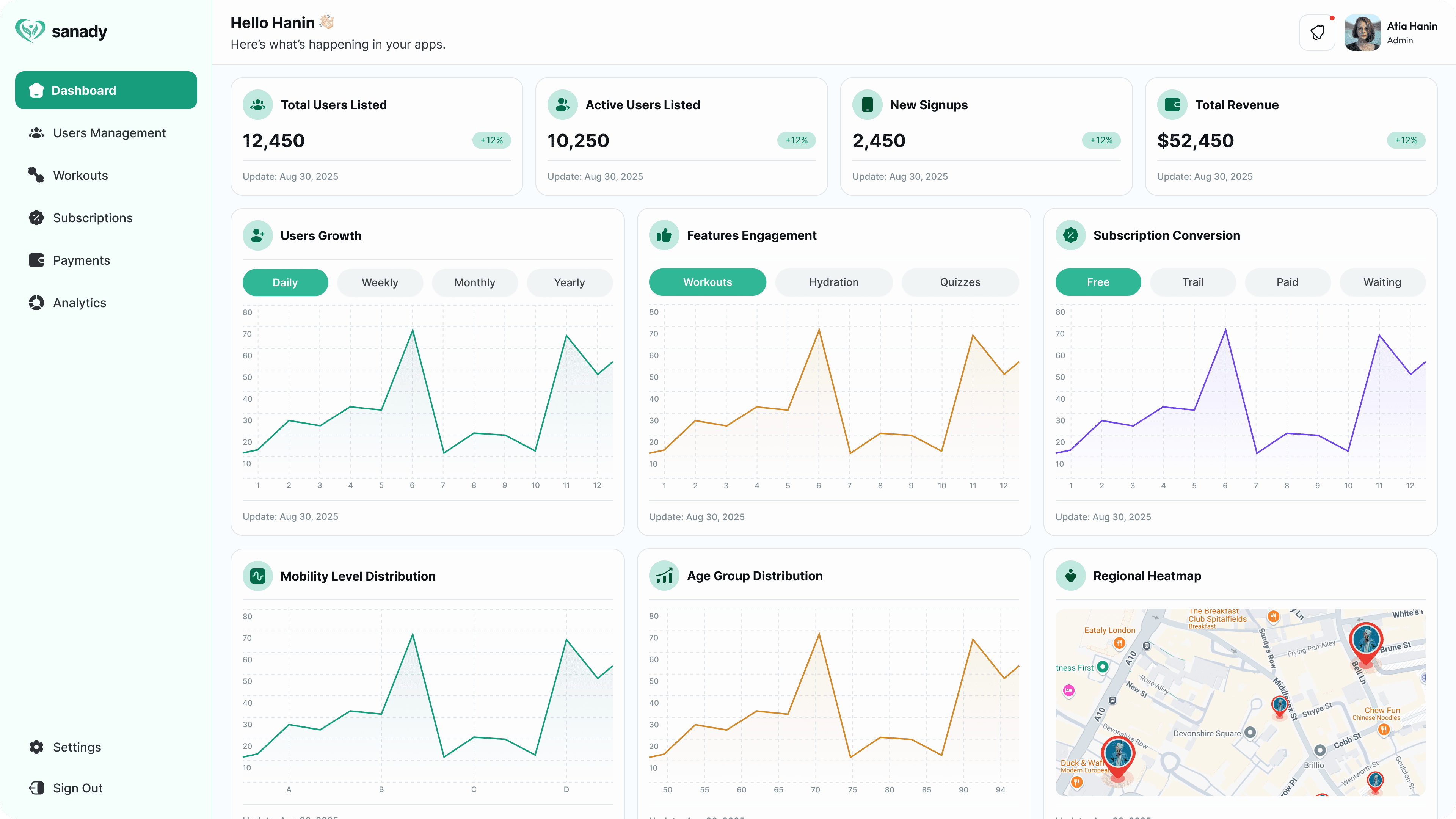Switch Users Growth to Weekly
Viewport: 1456px width, 819px height.
(x=380, y=282)
